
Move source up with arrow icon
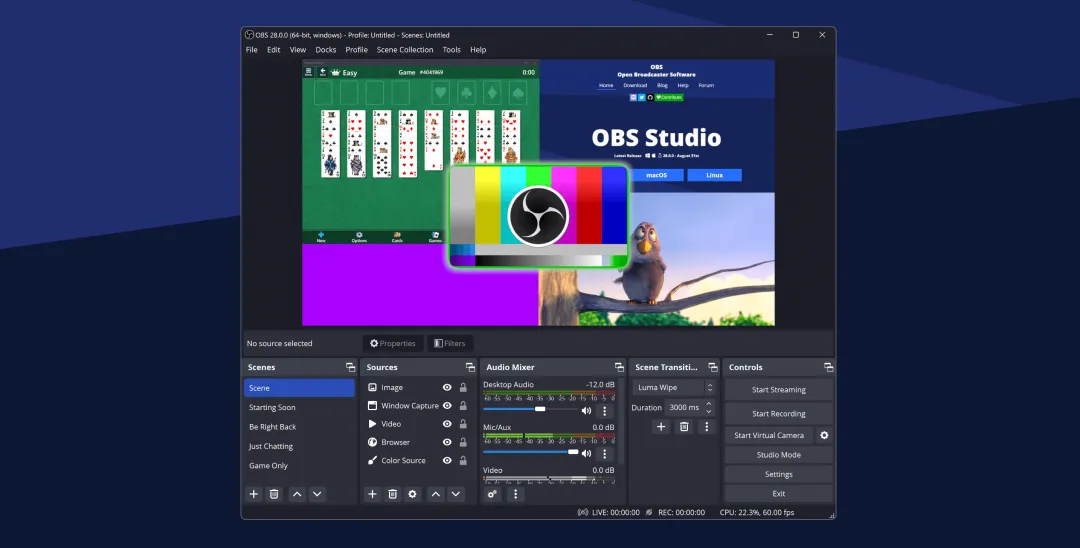tap(435, 494)
